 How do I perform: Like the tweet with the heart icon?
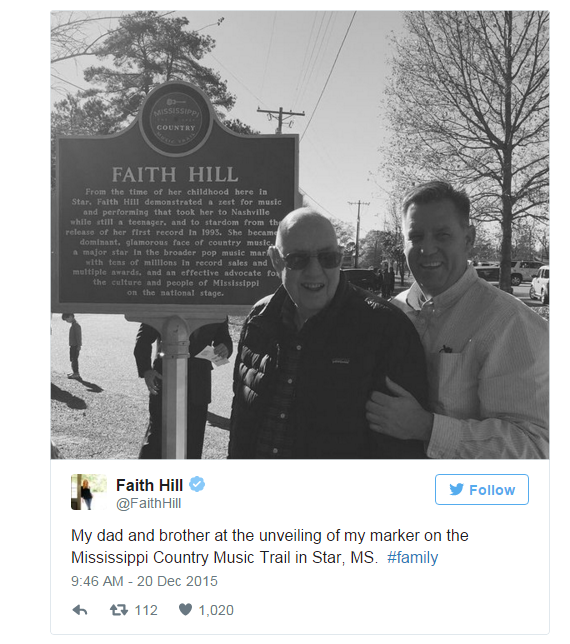tap(185, 610)
